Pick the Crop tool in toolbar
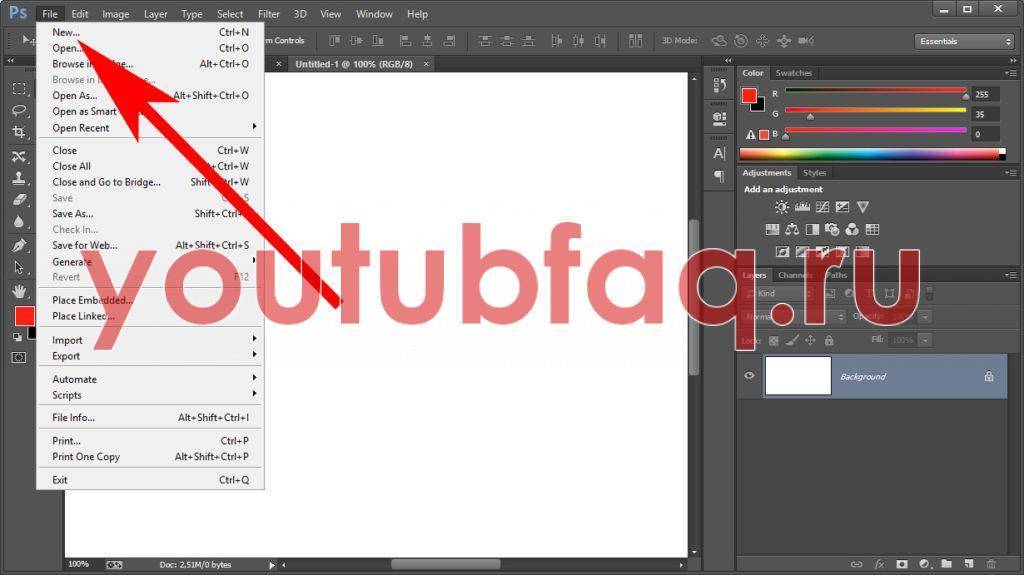1024x575 pixels. 18,132
